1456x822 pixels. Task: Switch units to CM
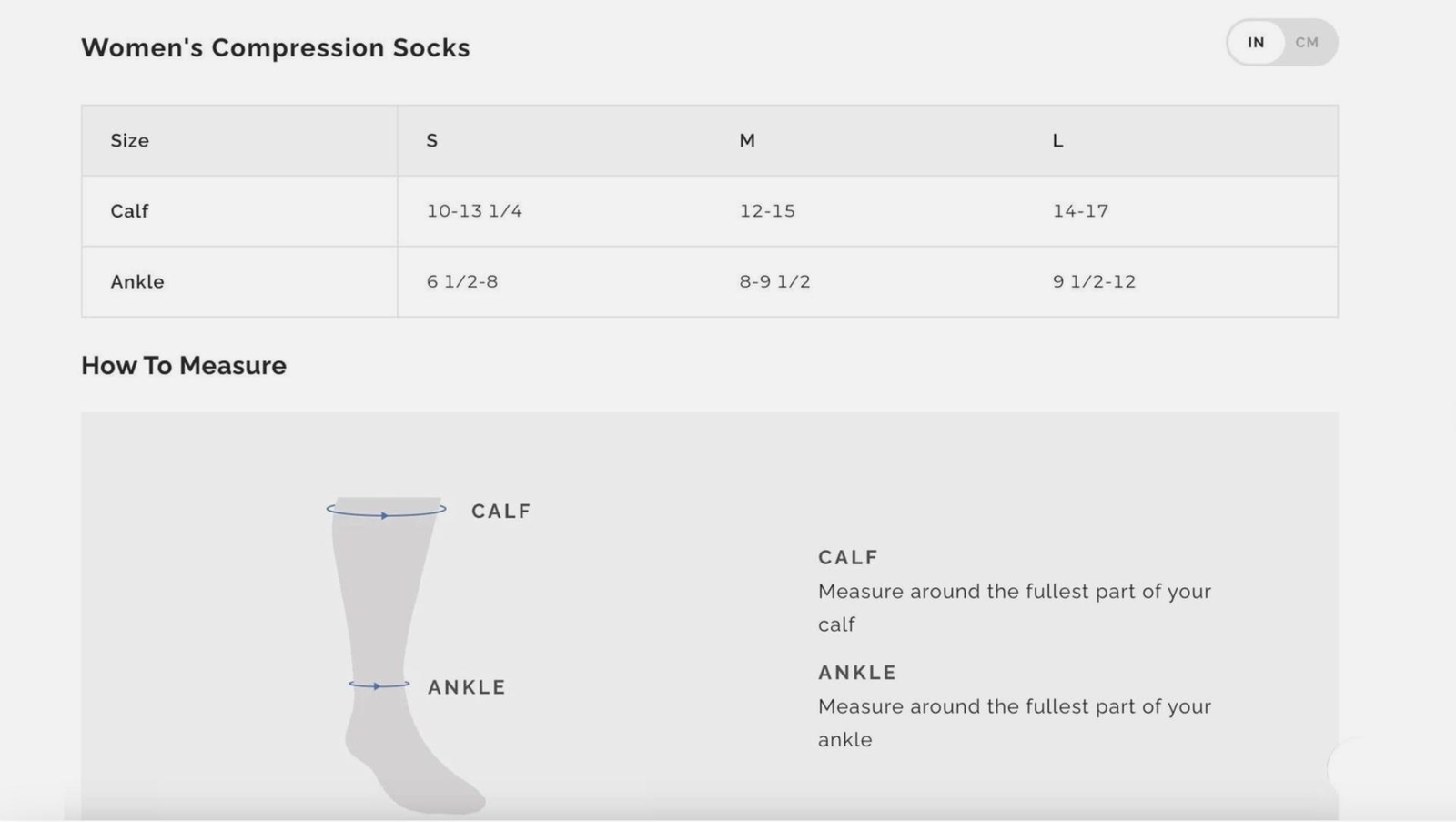tap(1307, 43)
